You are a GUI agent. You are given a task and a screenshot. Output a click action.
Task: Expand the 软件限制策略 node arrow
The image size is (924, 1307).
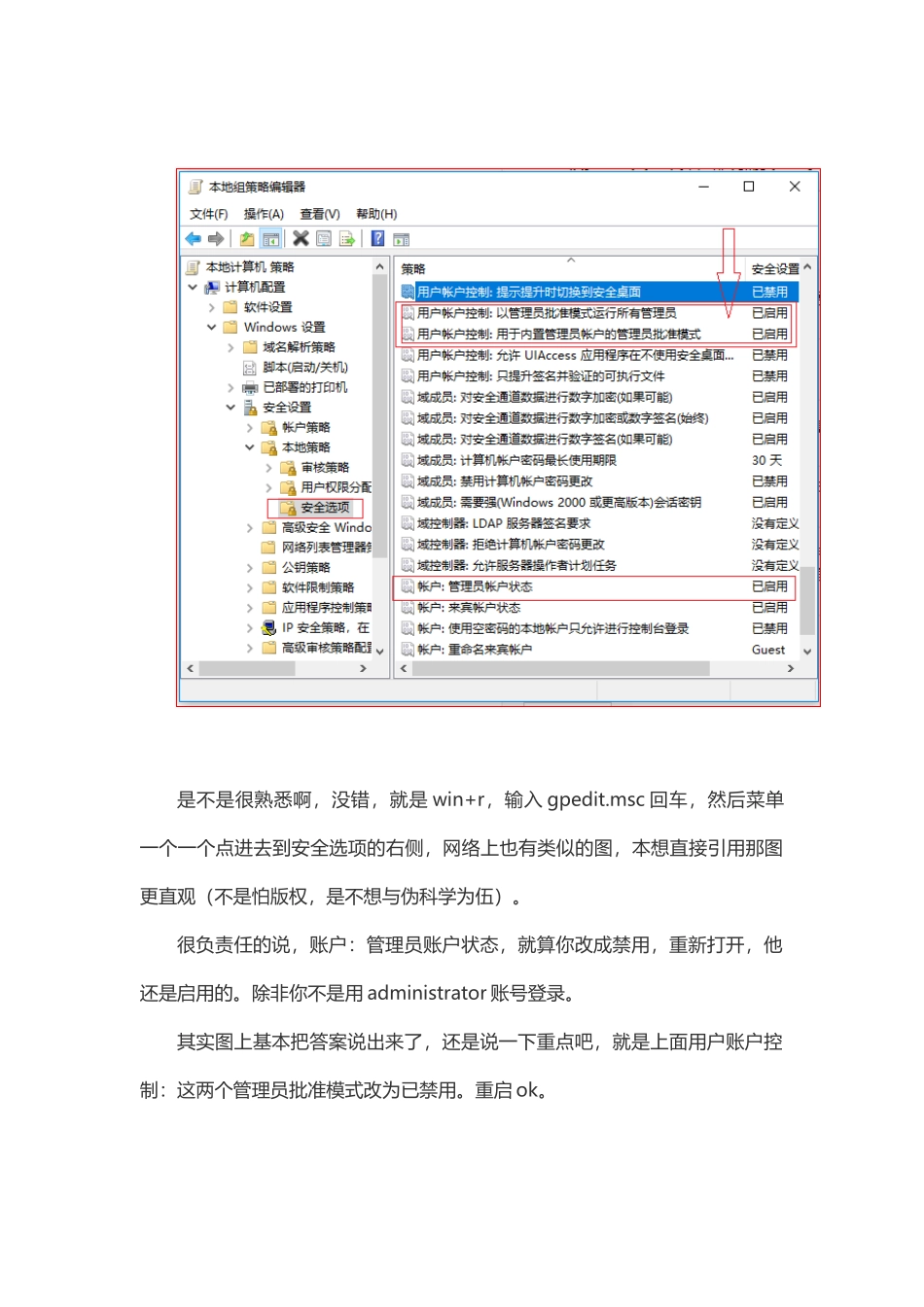point(250,587)
